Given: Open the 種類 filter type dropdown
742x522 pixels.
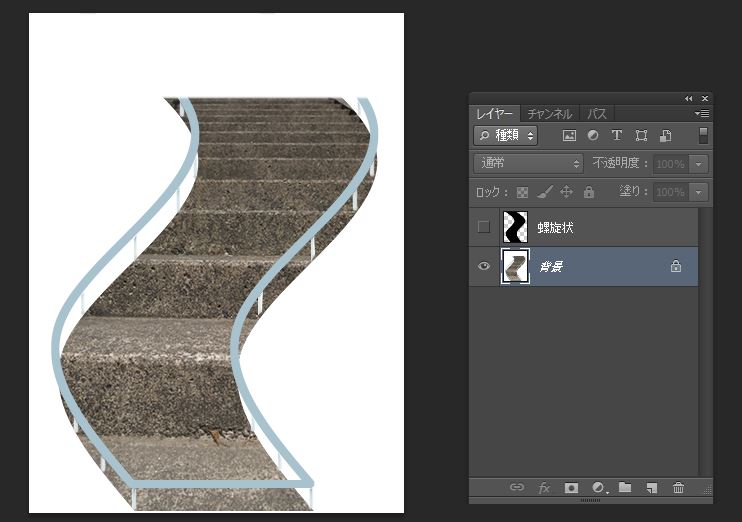Looking at the screenshot, I should [x=506, y=135].
